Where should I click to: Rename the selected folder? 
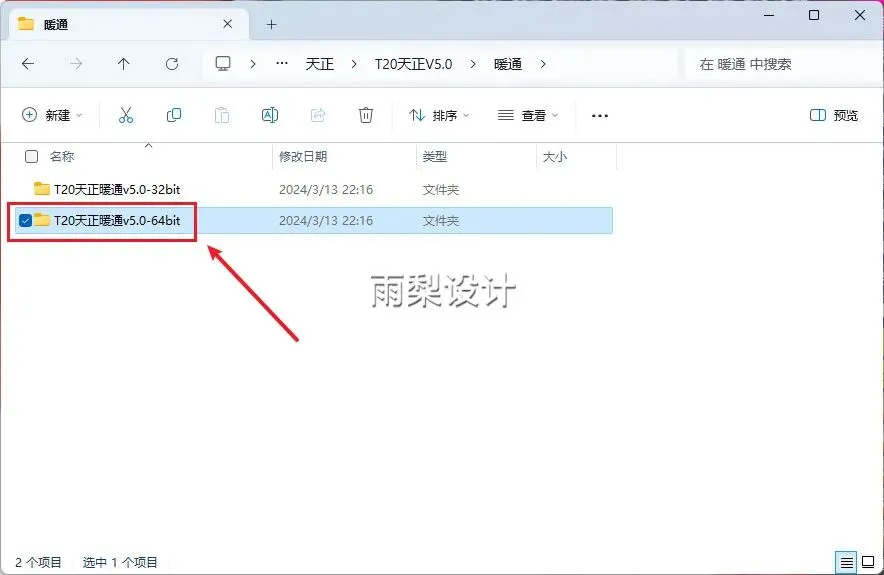[x=270, y=115]
